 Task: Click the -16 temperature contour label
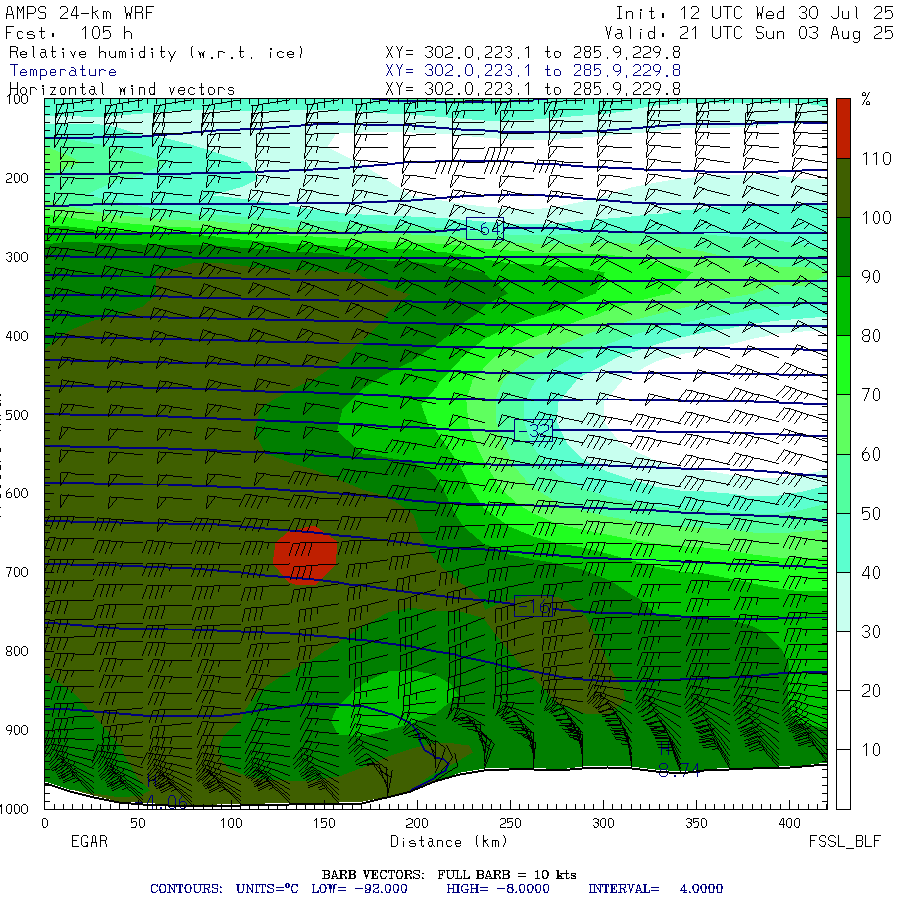click(x=533, y=606)
